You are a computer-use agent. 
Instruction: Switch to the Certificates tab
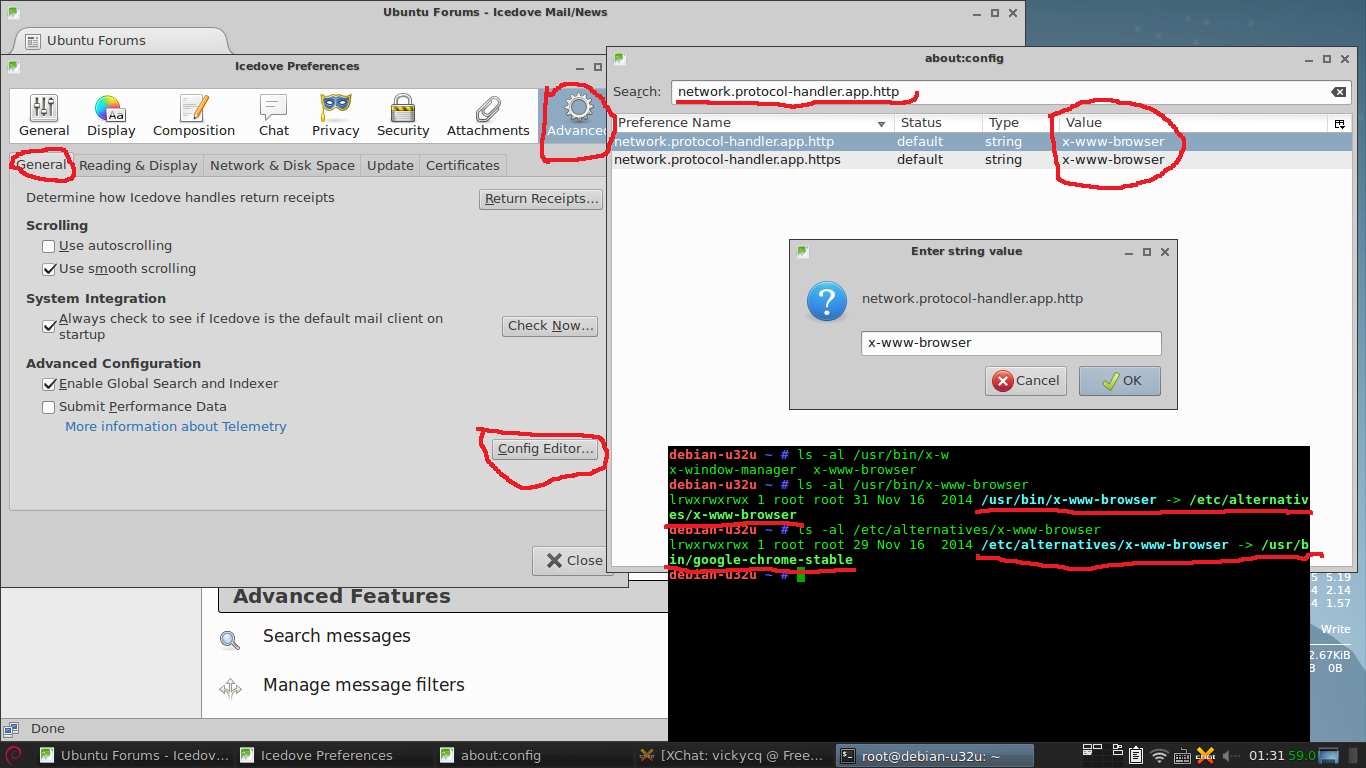click(462, 165)
